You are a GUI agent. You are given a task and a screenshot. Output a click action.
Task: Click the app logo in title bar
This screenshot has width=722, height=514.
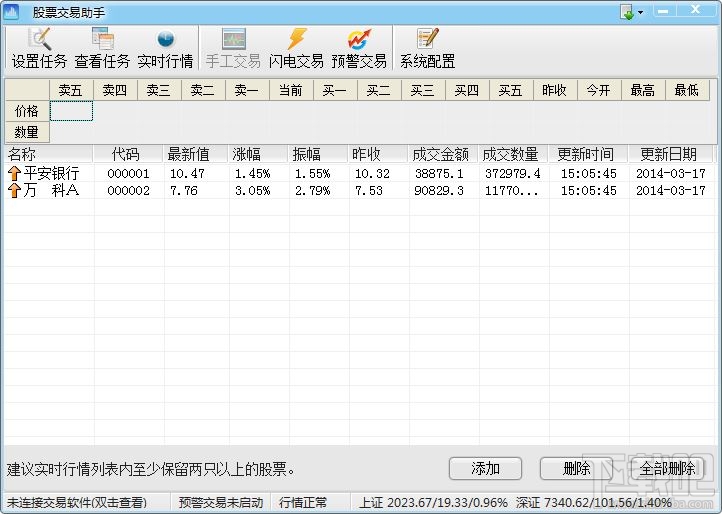[x=11, y=12]
